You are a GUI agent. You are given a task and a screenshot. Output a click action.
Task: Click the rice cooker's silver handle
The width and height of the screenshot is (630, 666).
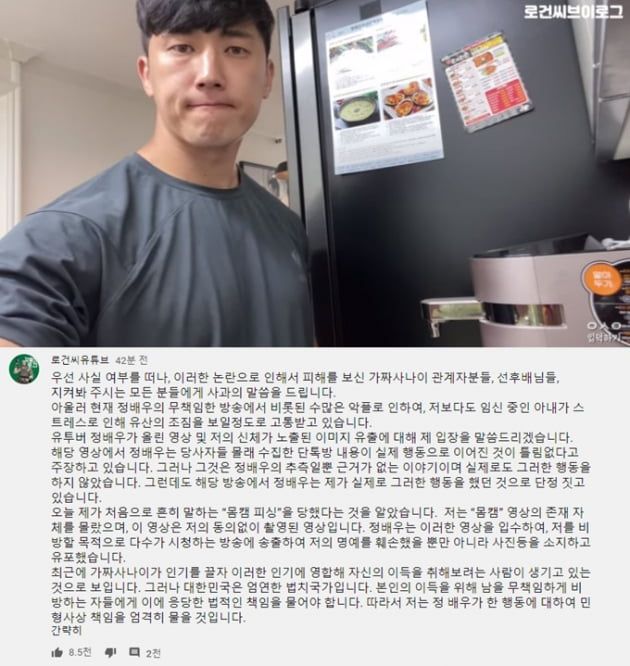pos(493,314)
